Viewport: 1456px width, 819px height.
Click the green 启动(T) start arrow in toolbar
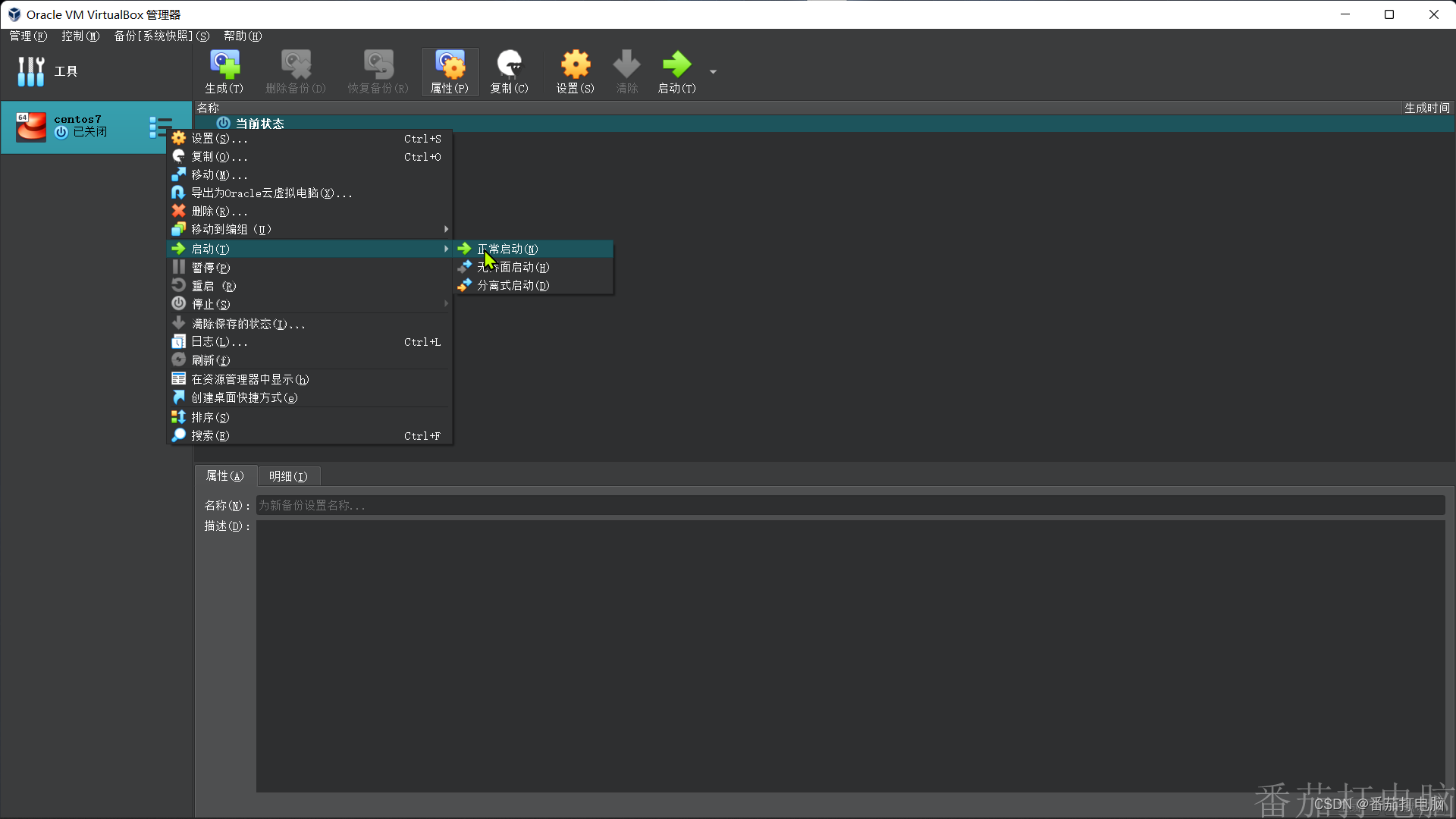click(x=676, y=72)
